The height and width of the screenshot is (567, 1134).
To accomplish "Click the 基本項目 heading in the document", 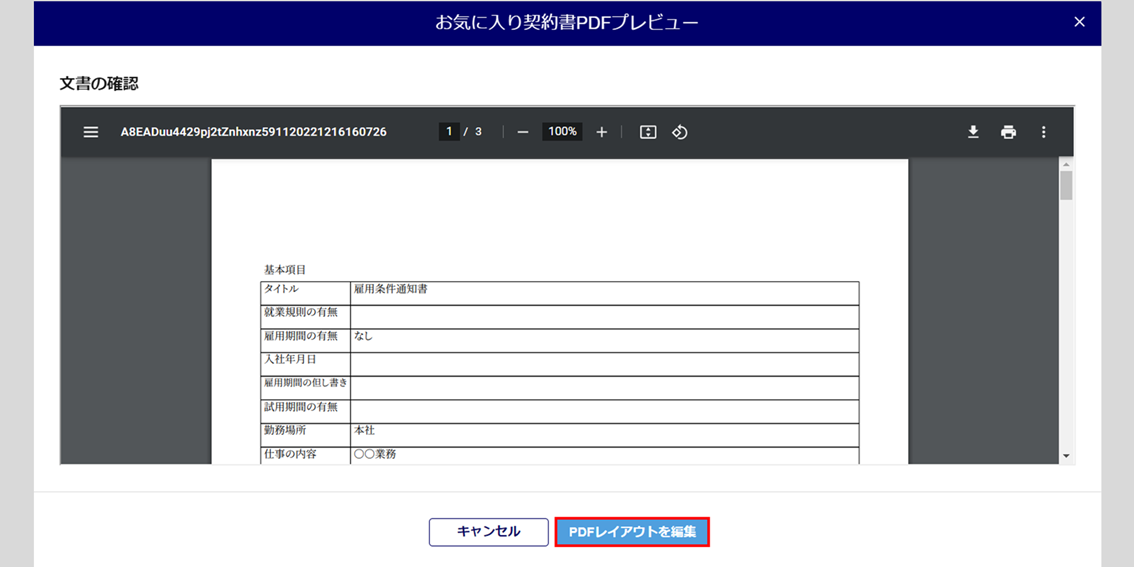I will point(285,270).
